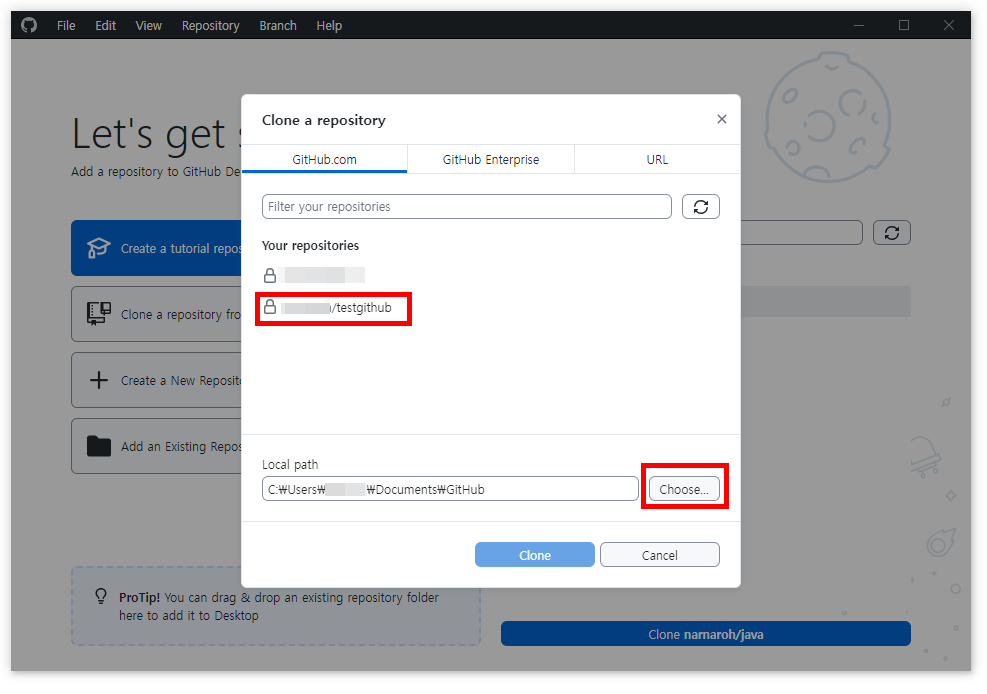Click the lock icon of the first repository
Viewport: 987px width, 694px height.
click(270, 276)
